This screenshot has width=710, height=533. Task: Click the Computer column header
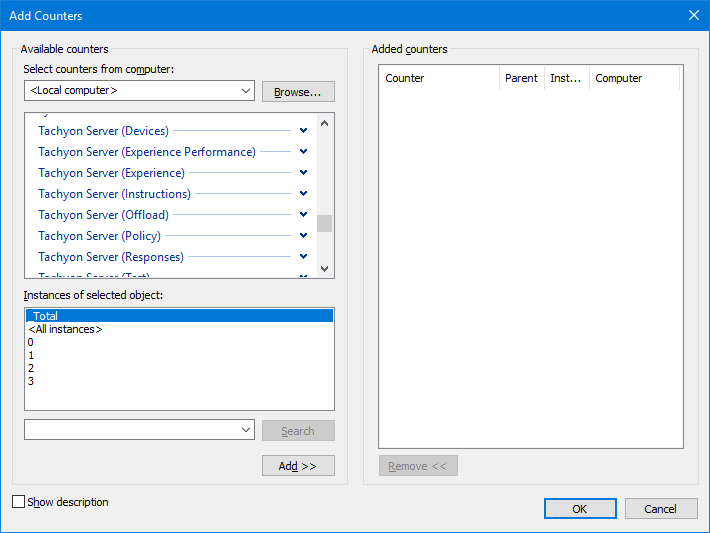click(634, 78)
